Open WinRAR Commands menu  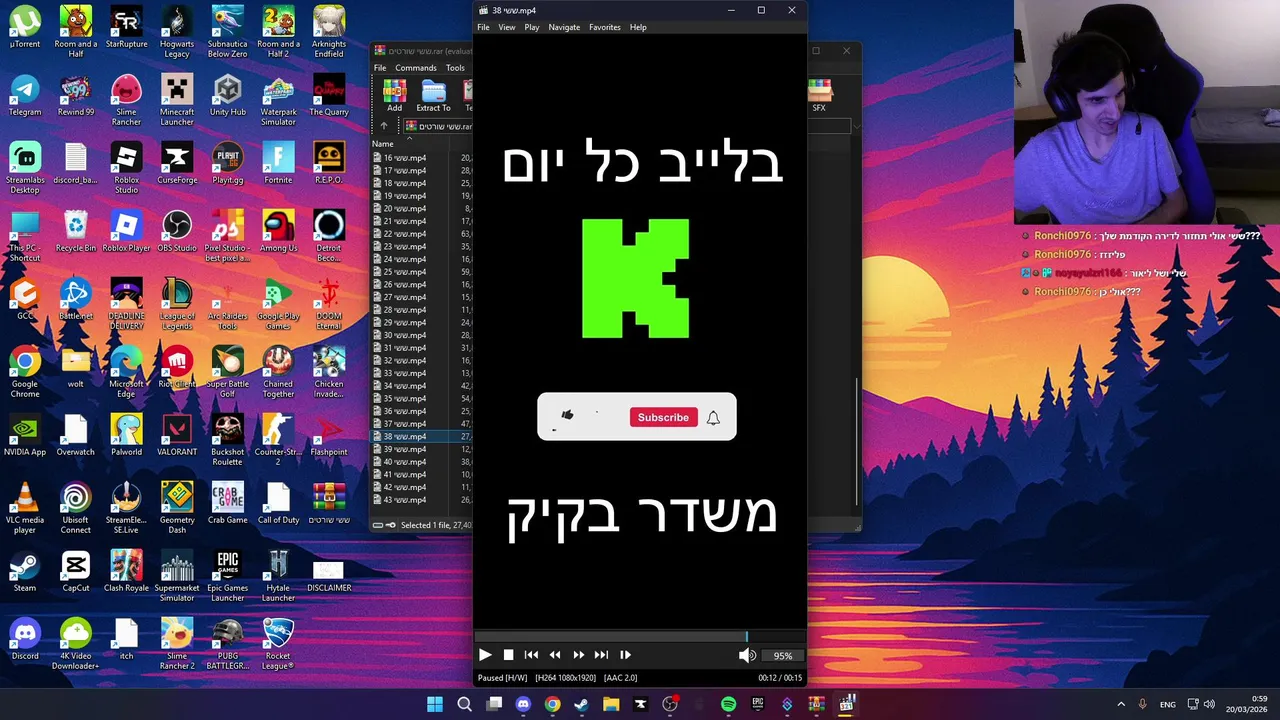click(416, 68)
